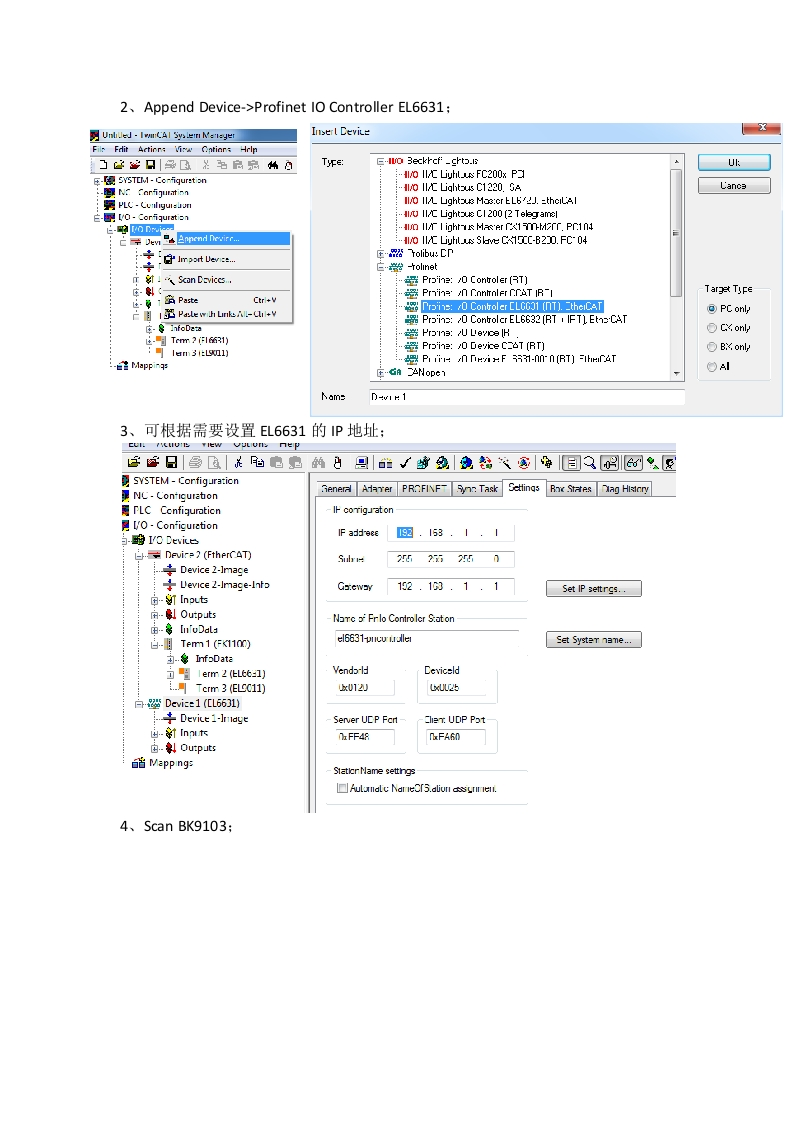Click the Set System name button
The height and width of the screenshot is (1122, 793).
pyautogui.click(x=593, y=640)
